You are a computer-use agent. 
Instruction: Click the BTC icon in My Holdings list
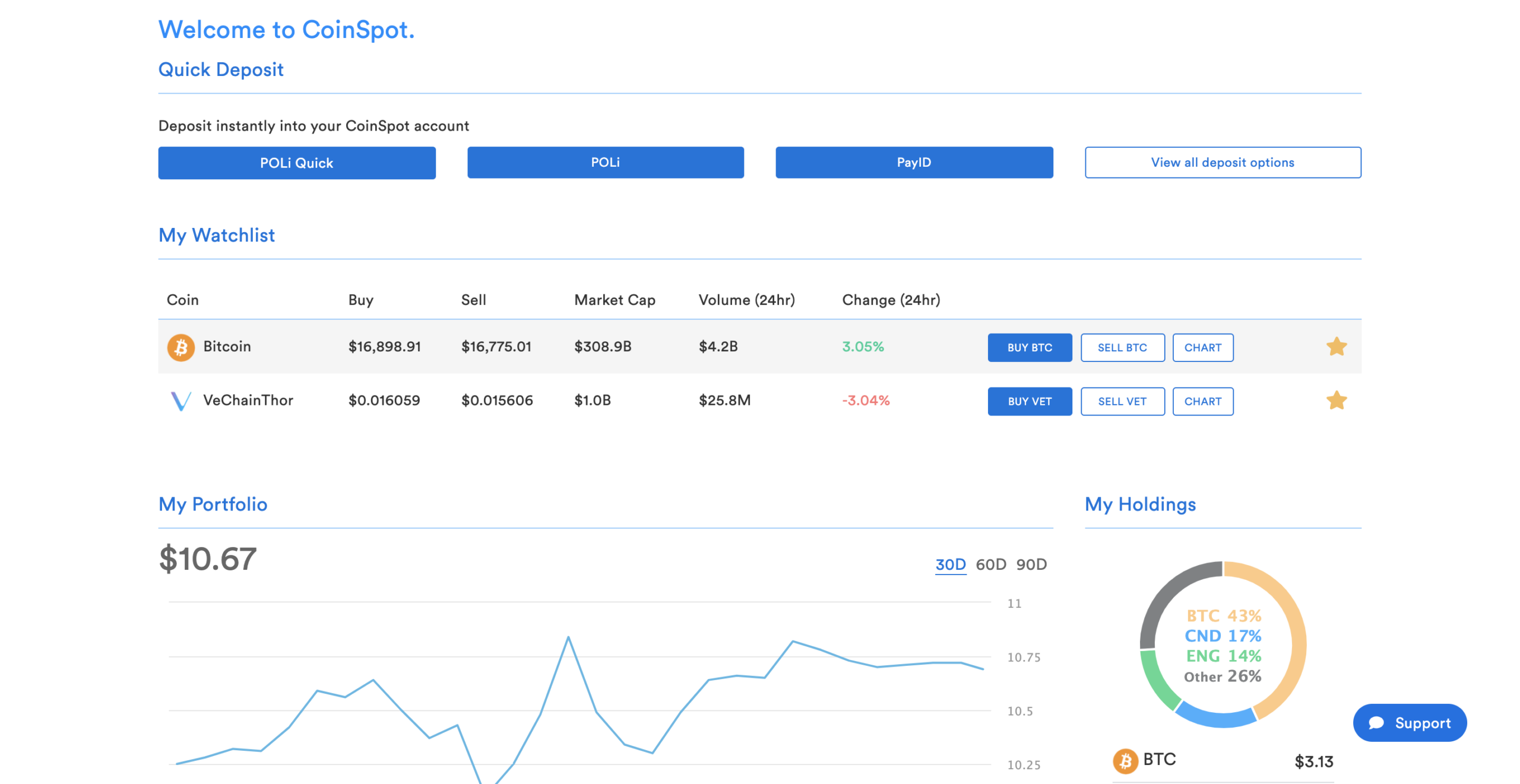[1125, 760]
